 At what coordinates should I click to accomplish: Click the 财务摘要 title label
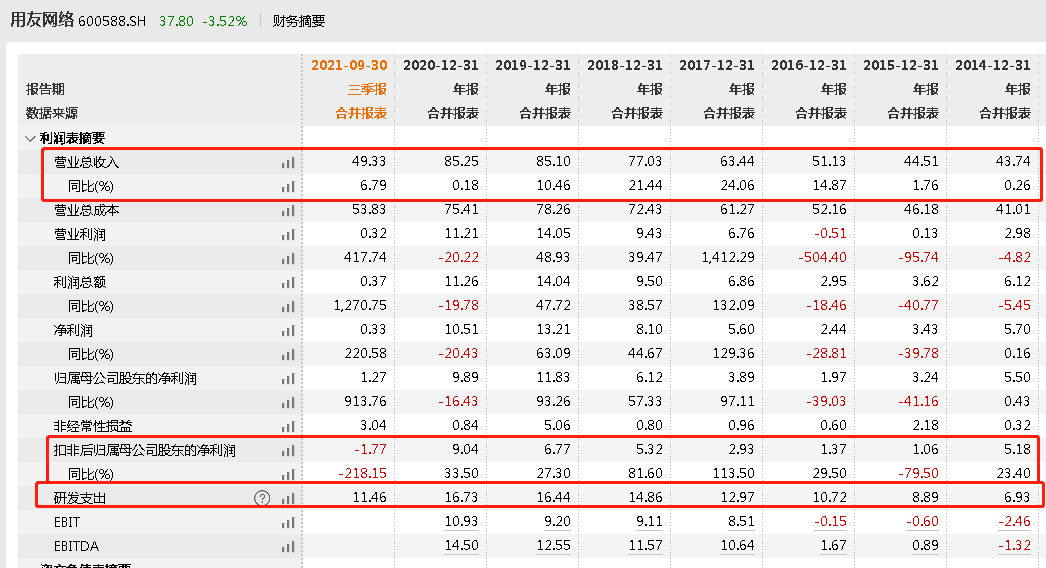pyautogui.click(x=298, y=21)
